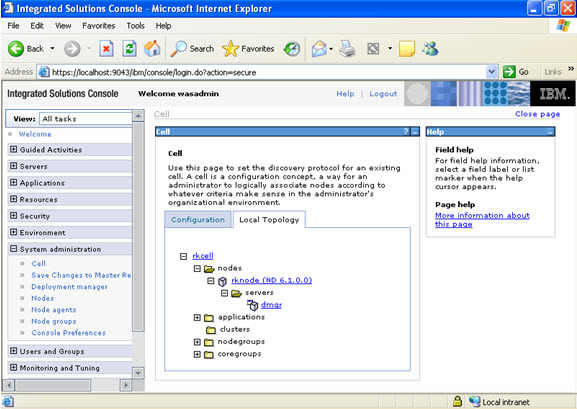Collapse the servers folder in topology
This screenshot has height=409, width=577.
pos(224,293)
